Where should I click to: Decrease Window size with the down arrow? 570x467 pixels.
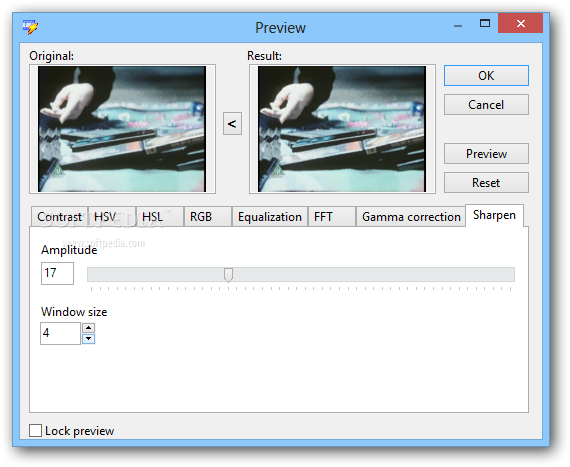tap(88, 339)
